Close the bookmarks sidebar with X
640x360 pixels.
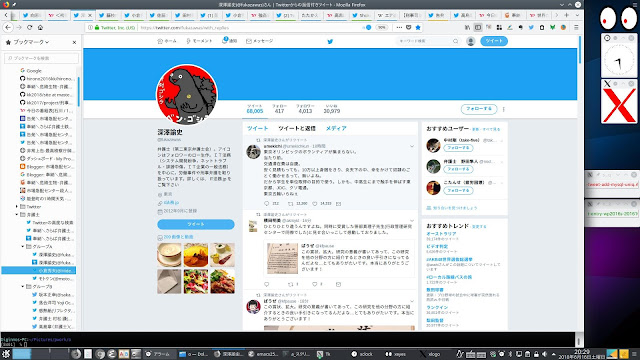[x=74, y=42]
